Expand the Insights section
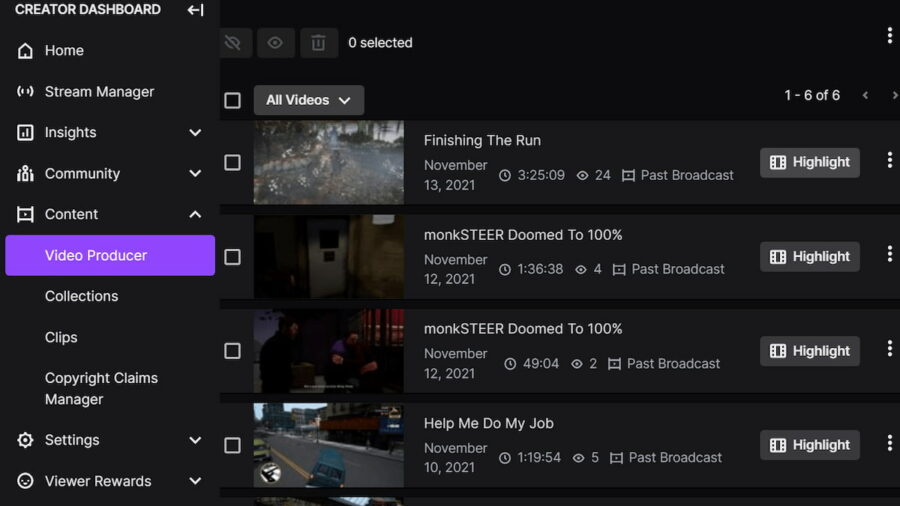The image size is (900, 506). 195,133
